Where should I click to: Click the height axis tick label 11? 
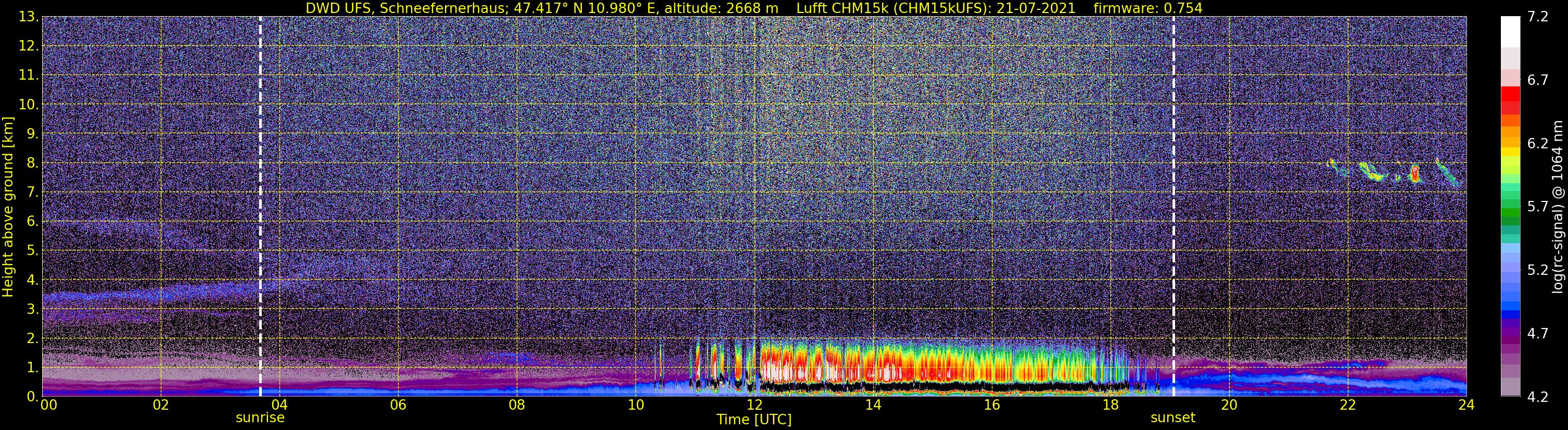click(29, 75)
